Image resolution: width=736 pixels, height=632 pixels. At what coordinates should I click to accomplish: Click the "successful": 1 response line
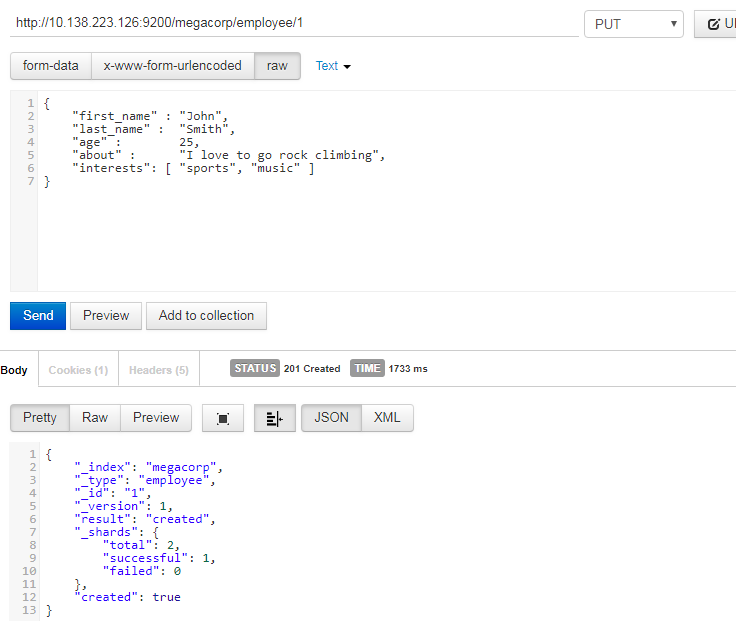159,558
